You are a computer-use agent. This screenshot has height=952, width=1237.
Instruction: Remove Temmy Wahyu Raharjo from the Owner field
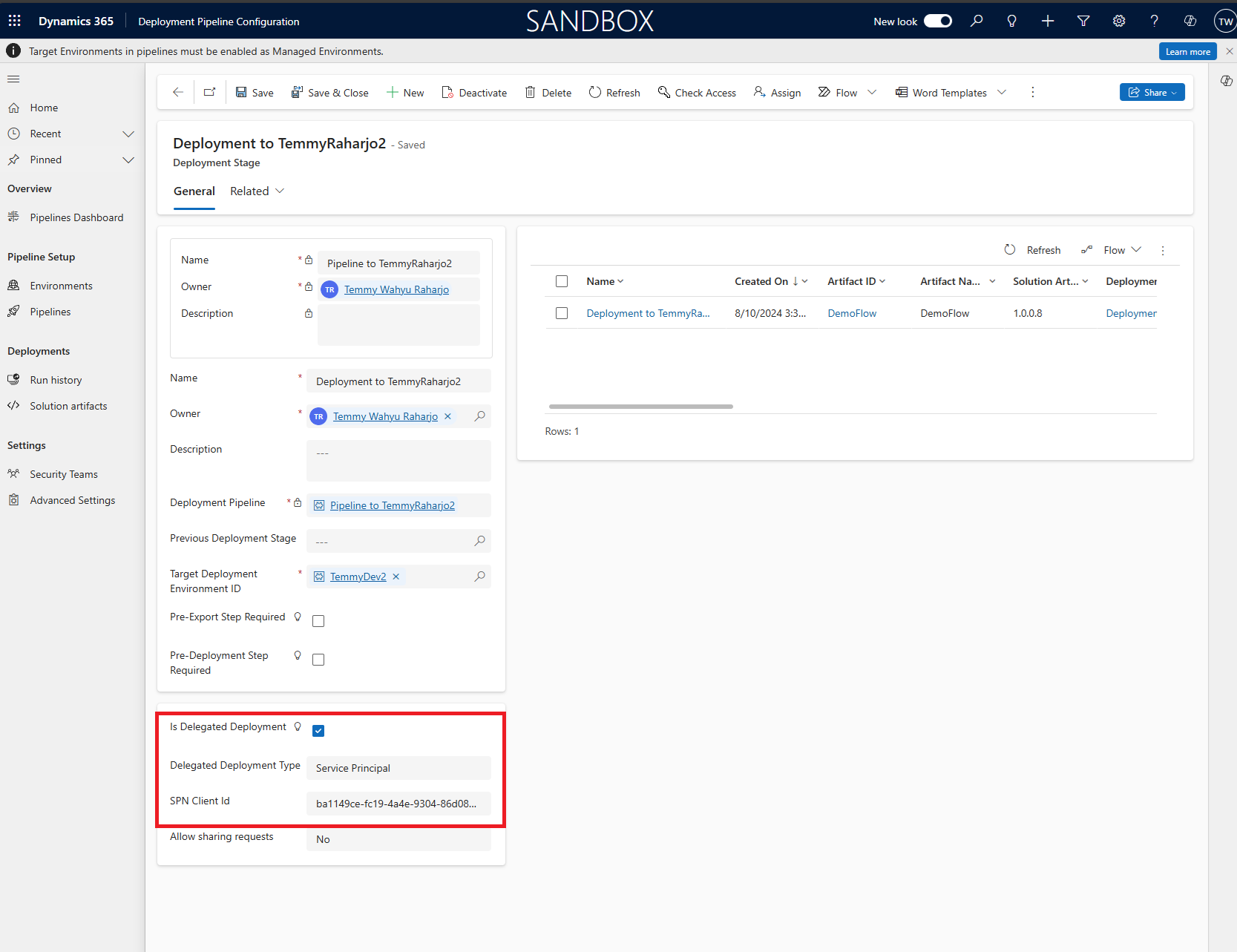click(447, 416)
